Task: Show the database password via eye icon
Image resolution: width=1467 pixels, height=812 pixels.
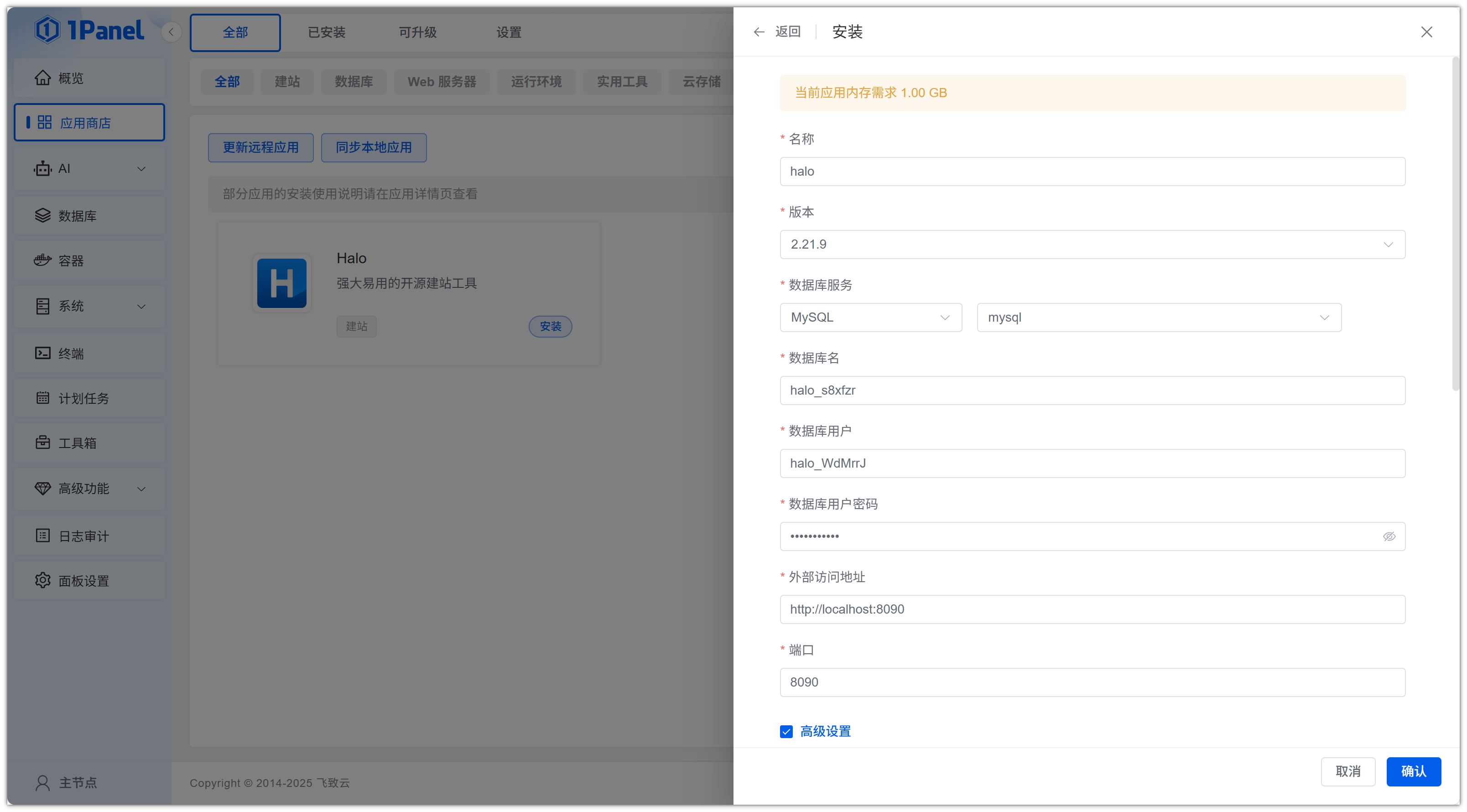Action: [x=1389, y=536]
